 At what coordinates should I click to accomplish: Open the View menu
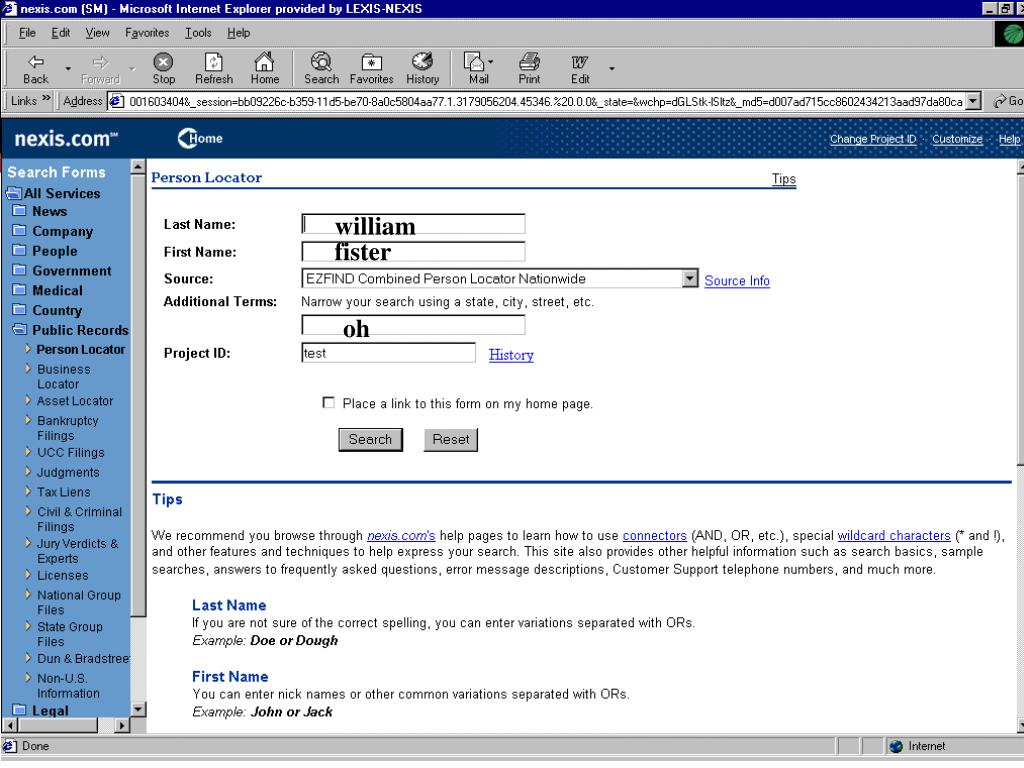tap(97, 33)
